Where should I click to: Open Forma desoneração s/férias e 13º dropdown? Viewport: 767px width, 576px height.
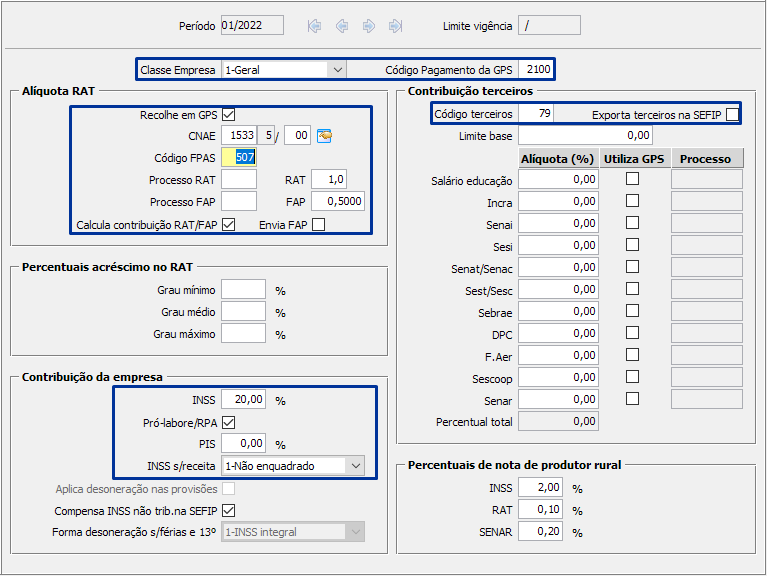pyautogui.click(x=355, y=533)
